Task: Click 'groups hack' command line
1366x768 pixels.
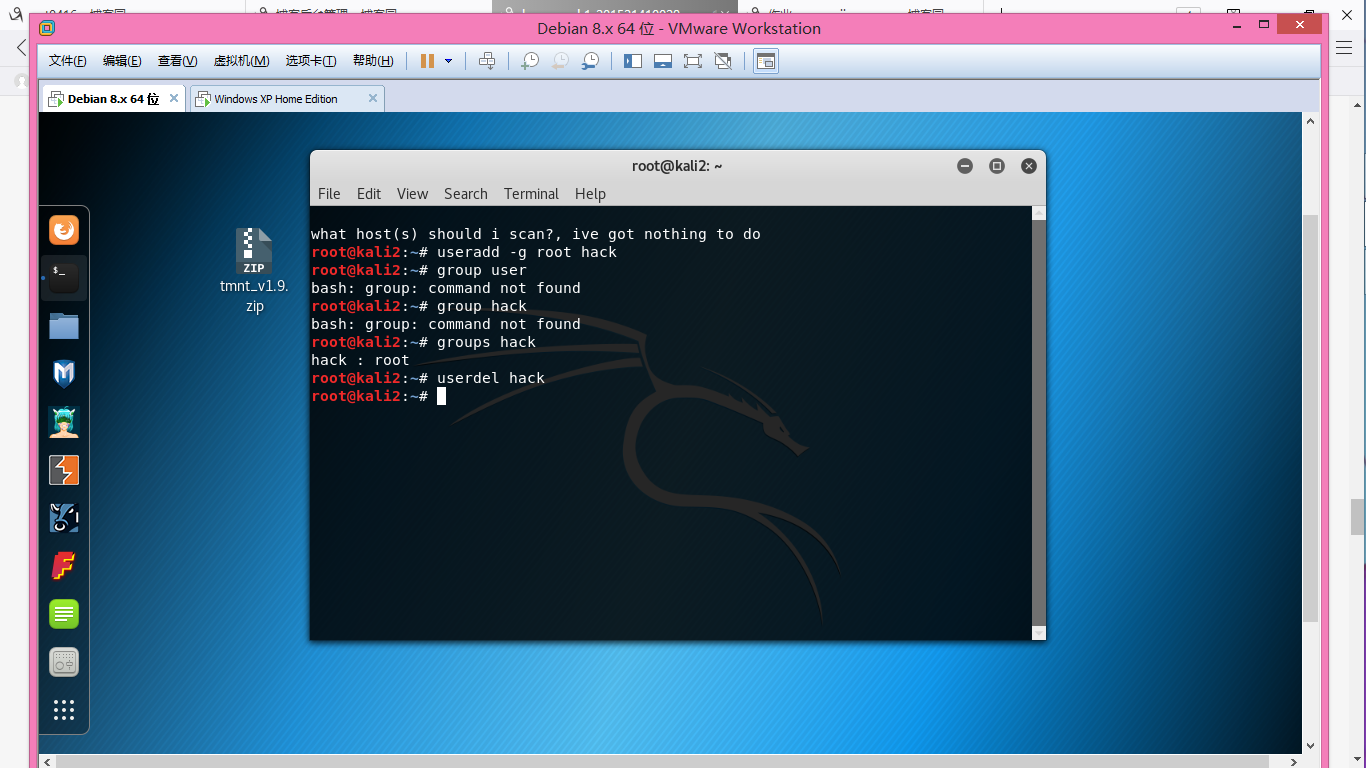Action: tap(423, 342)
